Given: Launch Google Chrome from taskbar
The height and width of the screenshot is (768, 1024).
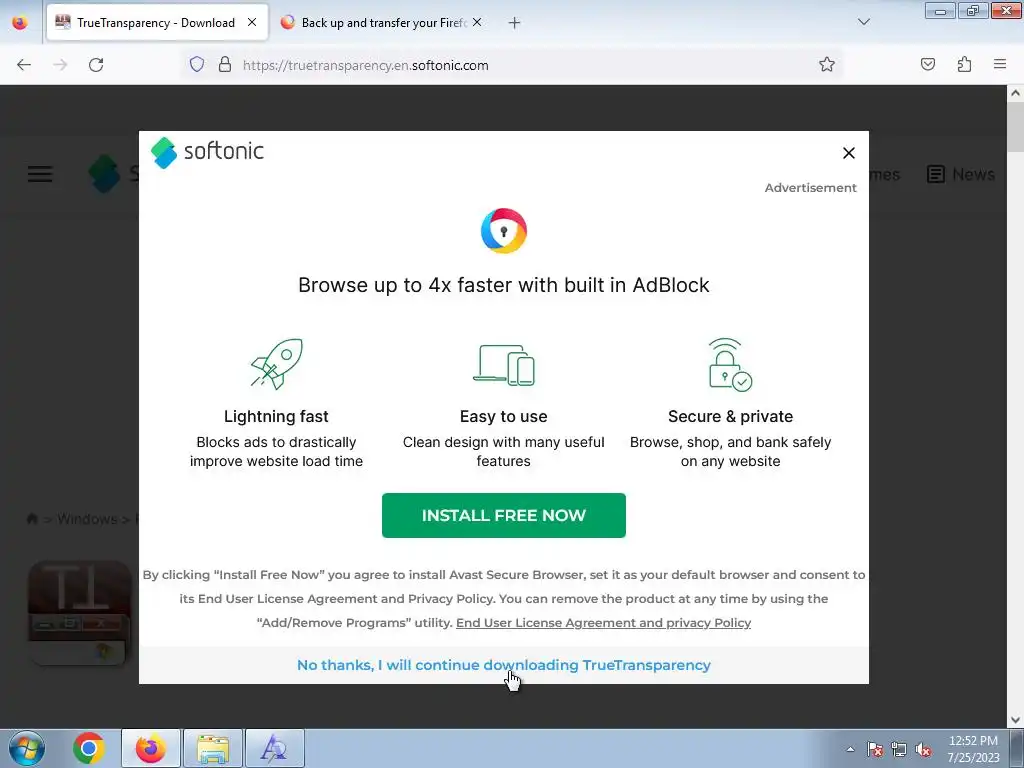Looking at the screenshot, I should 89,748.
